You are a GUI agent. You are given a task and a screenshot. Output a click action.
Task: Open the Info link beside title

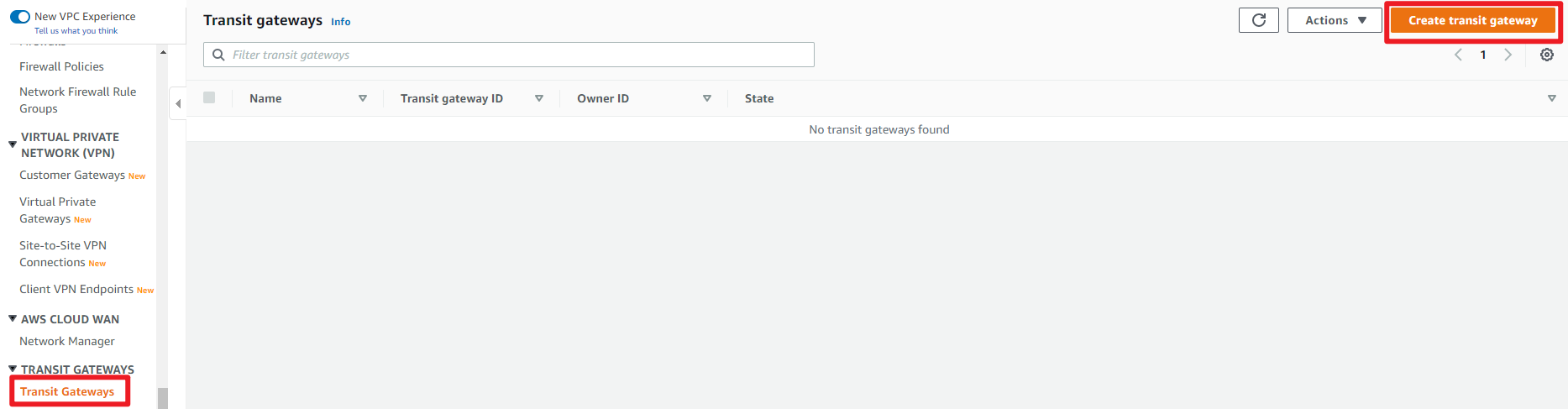point(340,22)
